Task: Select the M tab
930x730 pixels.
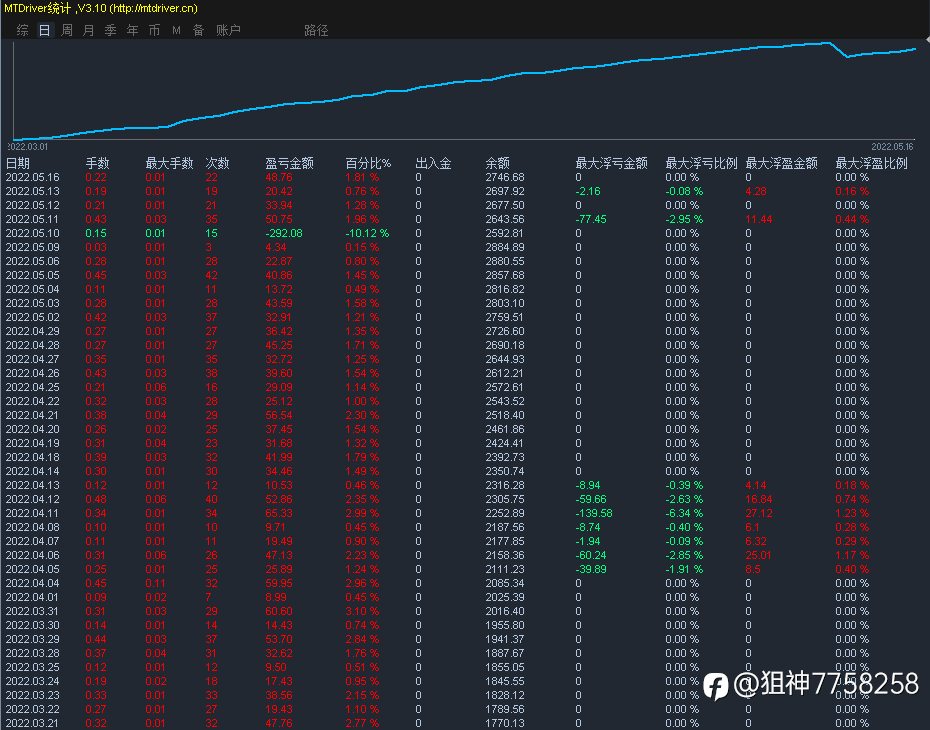Action: point(176,30)
